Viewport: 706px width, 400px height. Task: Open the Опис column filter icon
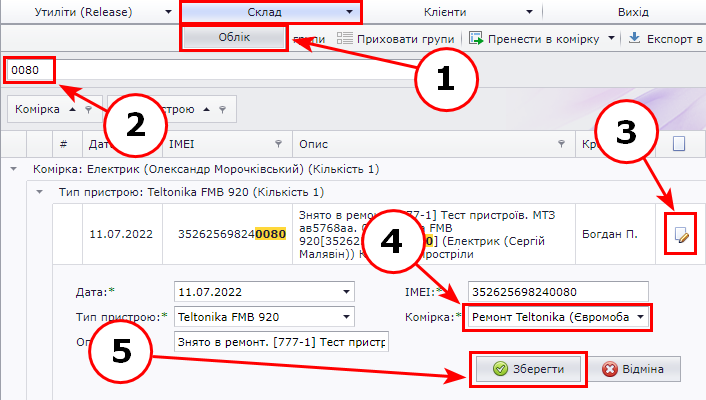pos(561,144)
